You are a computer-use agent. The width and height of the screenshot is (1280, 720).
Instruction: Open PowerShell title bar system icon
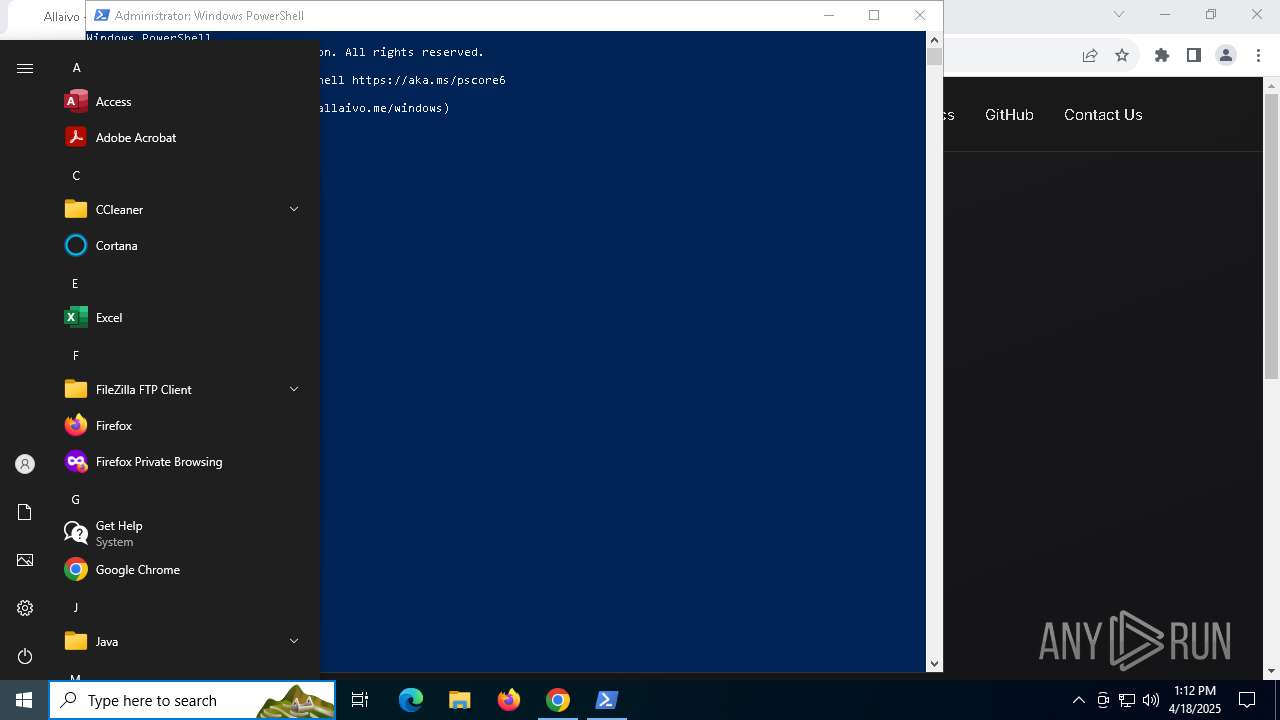click(102, 15)
